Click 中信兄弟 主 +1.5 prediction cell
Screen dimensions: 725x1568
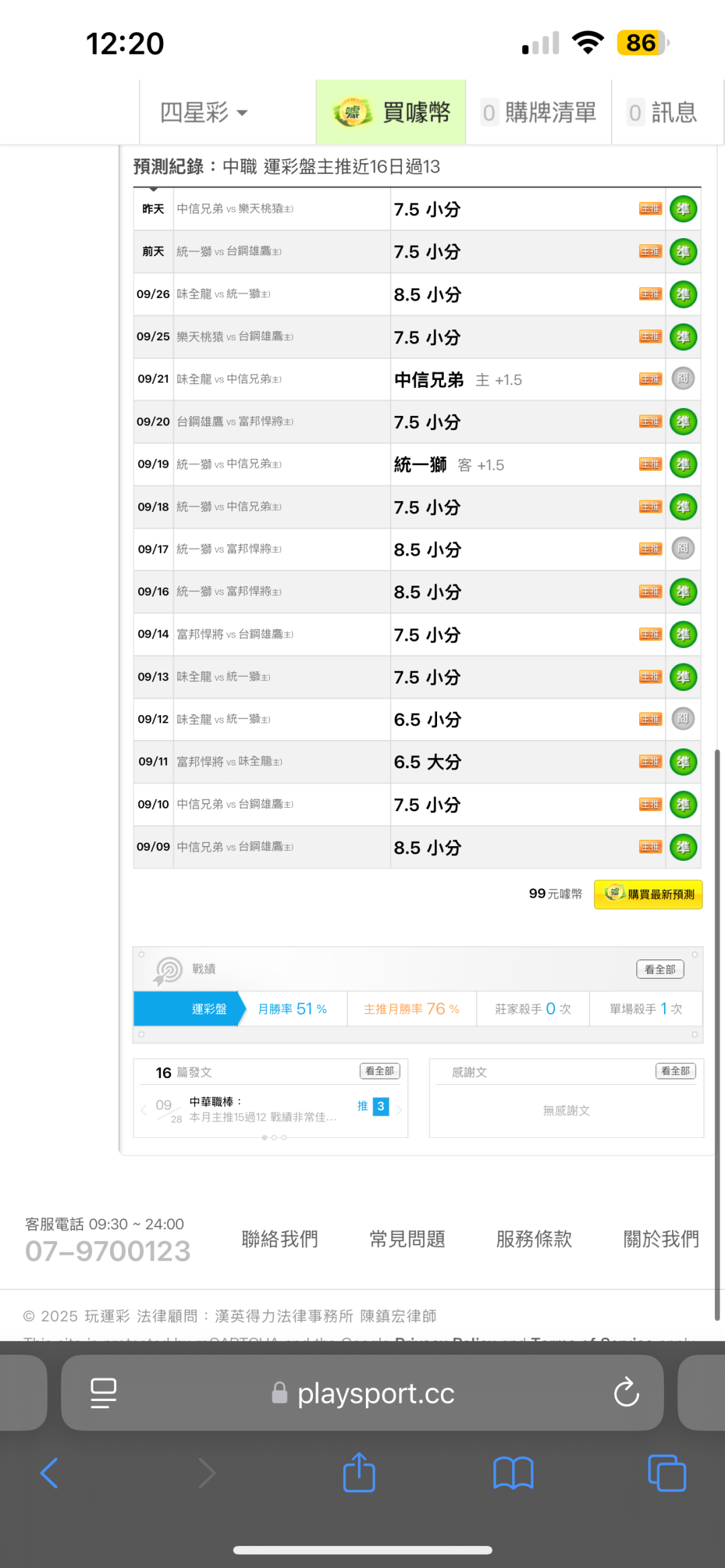(x=458, y=380)
